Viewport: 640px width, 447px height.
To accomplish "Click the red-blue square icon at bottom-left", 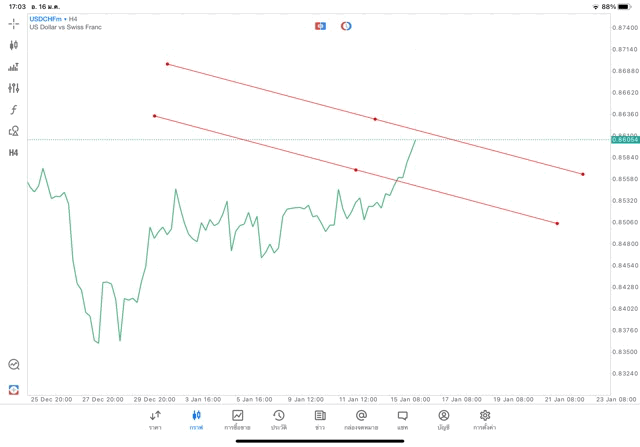I will click(x=13, y=387).
